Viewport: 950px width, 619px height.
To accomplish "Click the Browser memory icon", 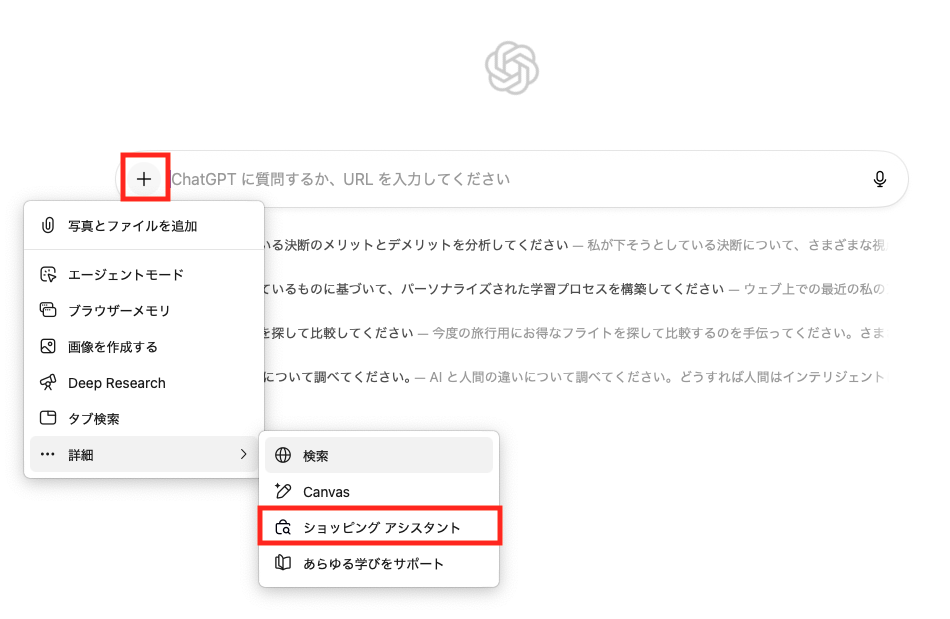I will click(x=47, y=311).
